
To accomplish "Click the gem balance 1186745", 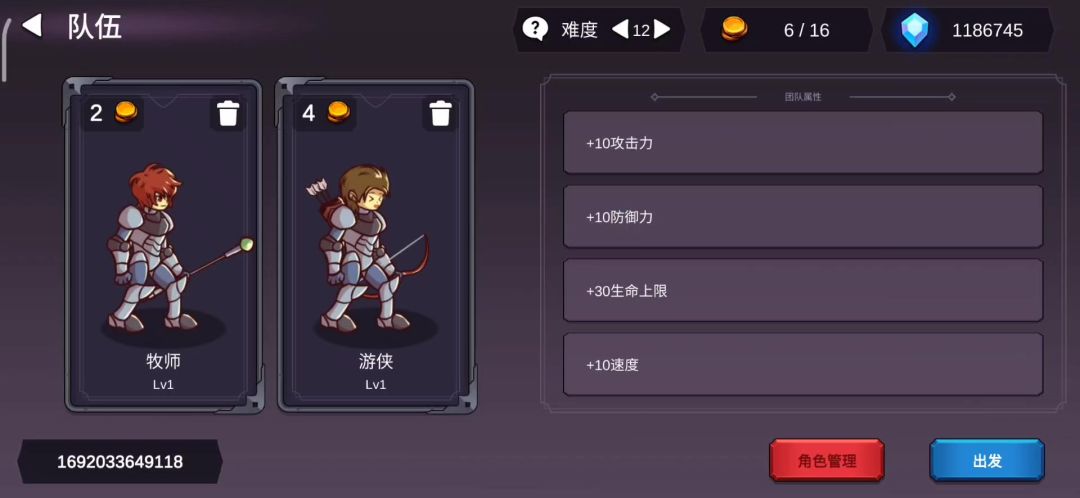I will click(987, 30).
